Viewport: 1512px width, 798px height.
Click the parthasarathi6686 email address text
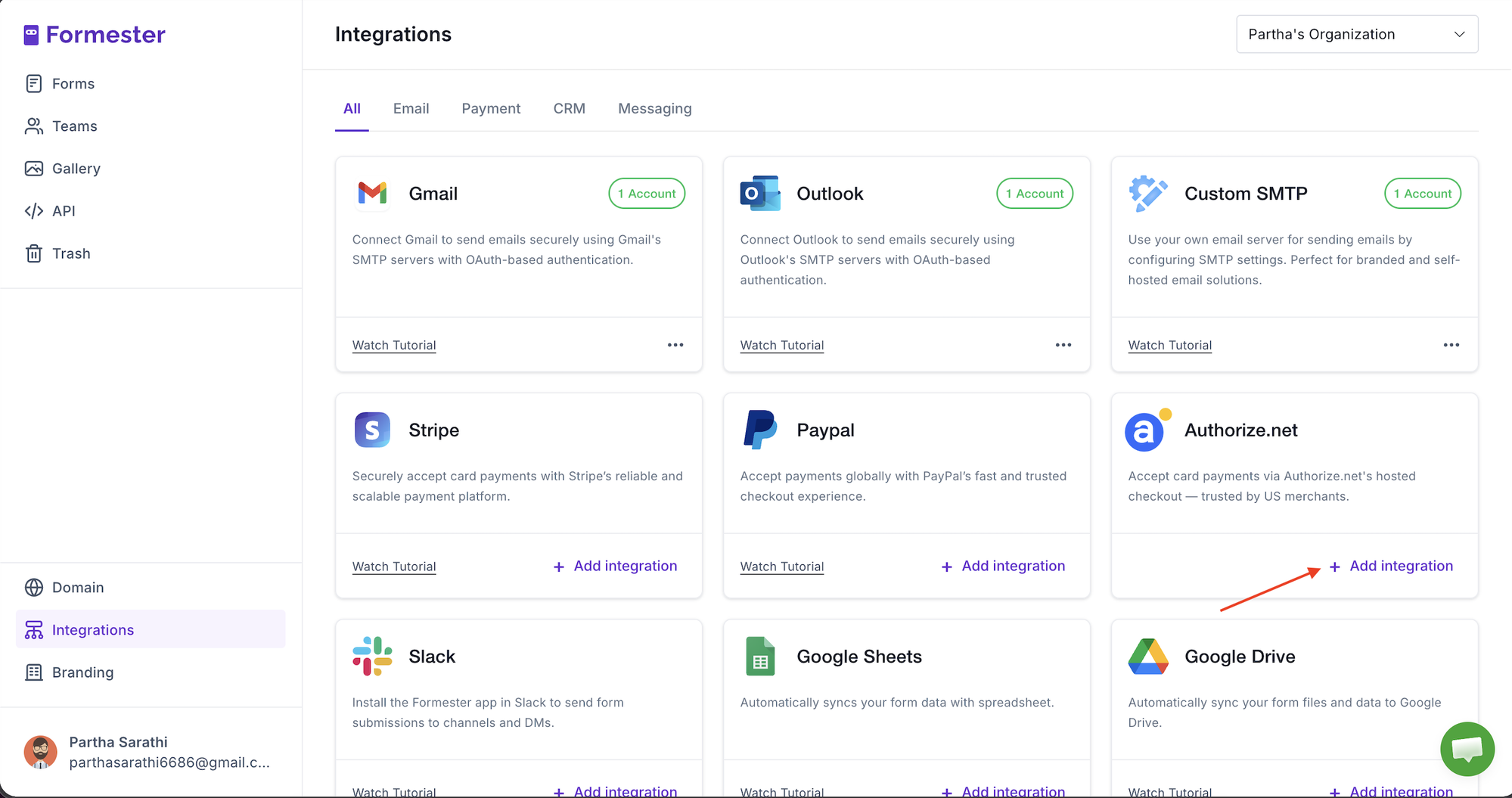[169, 762]
